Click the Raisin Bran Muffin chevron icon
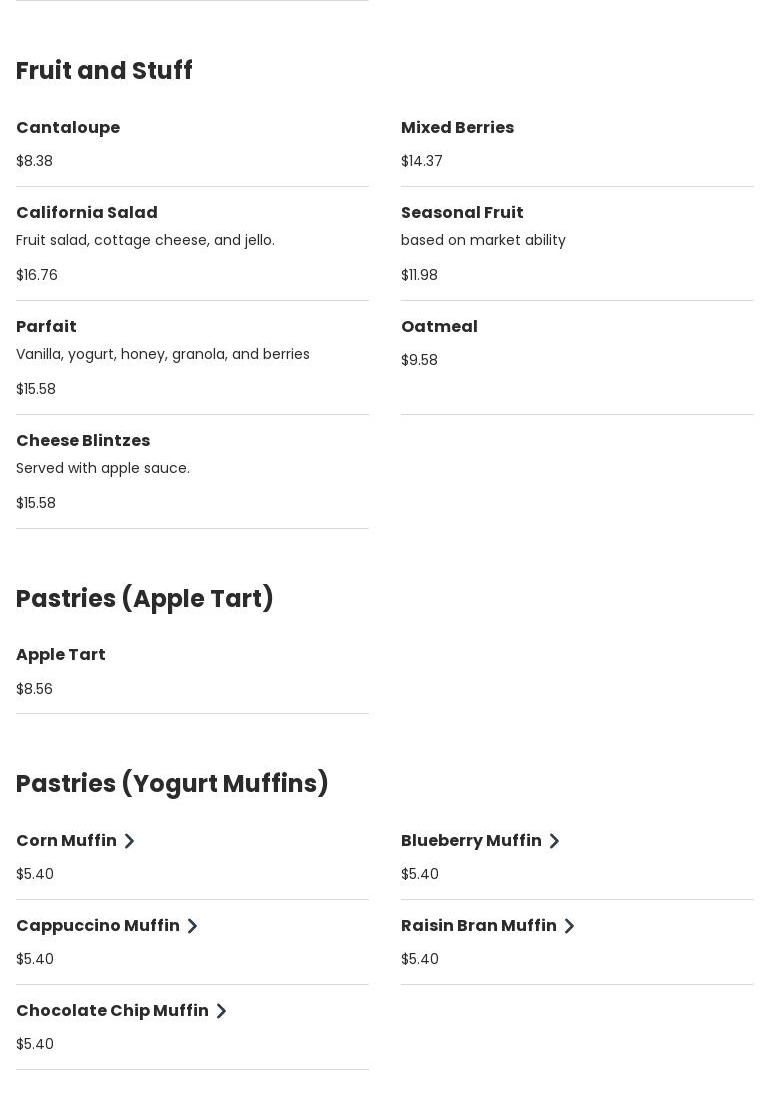The width and height of the screenshot is (770, 1117). point(569,926)
